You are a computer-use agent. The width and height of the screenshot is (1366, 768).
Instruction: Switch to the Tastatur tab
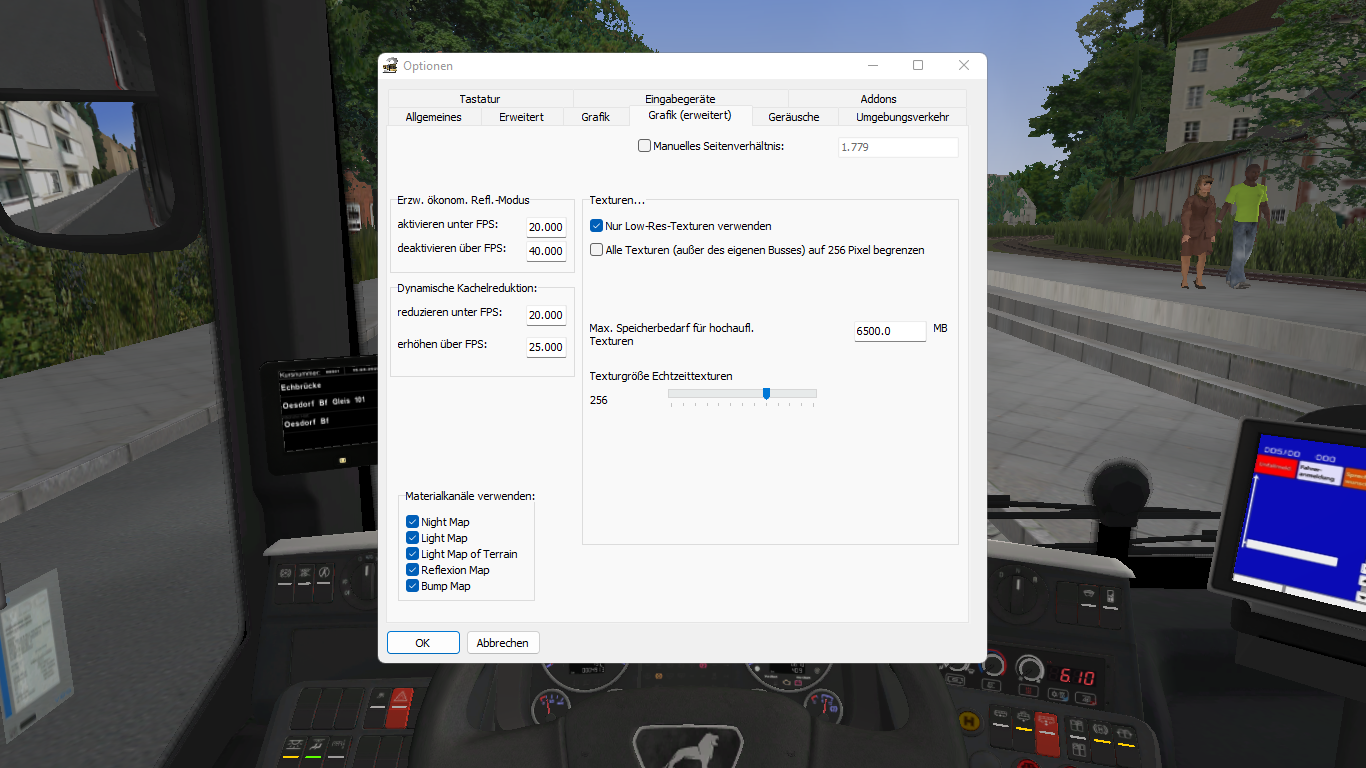tap(480, 99)
